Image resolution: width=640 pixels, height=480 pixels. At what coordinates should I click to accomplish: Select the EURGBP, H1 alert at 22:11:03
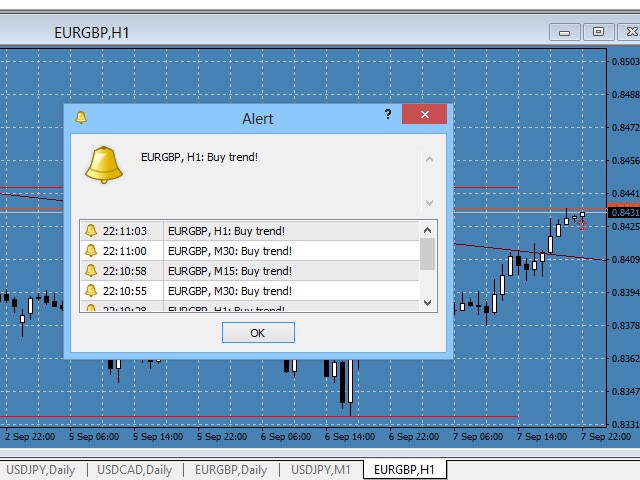click(x=290, y=231)
